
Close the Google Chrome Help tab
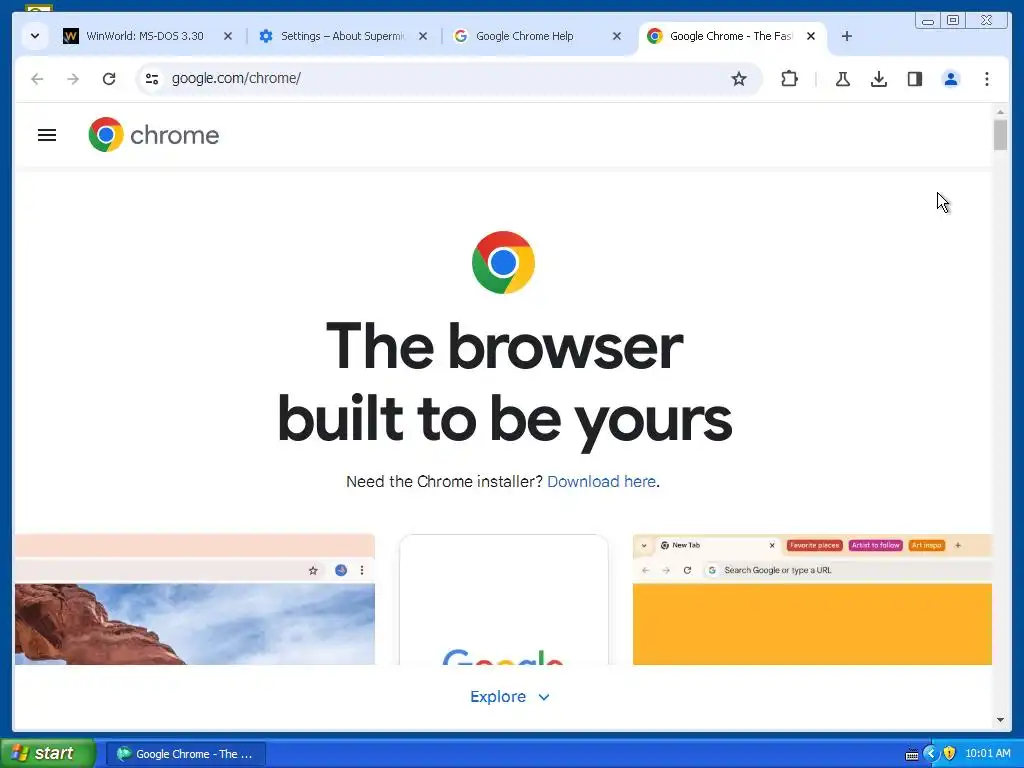point(617,36)
